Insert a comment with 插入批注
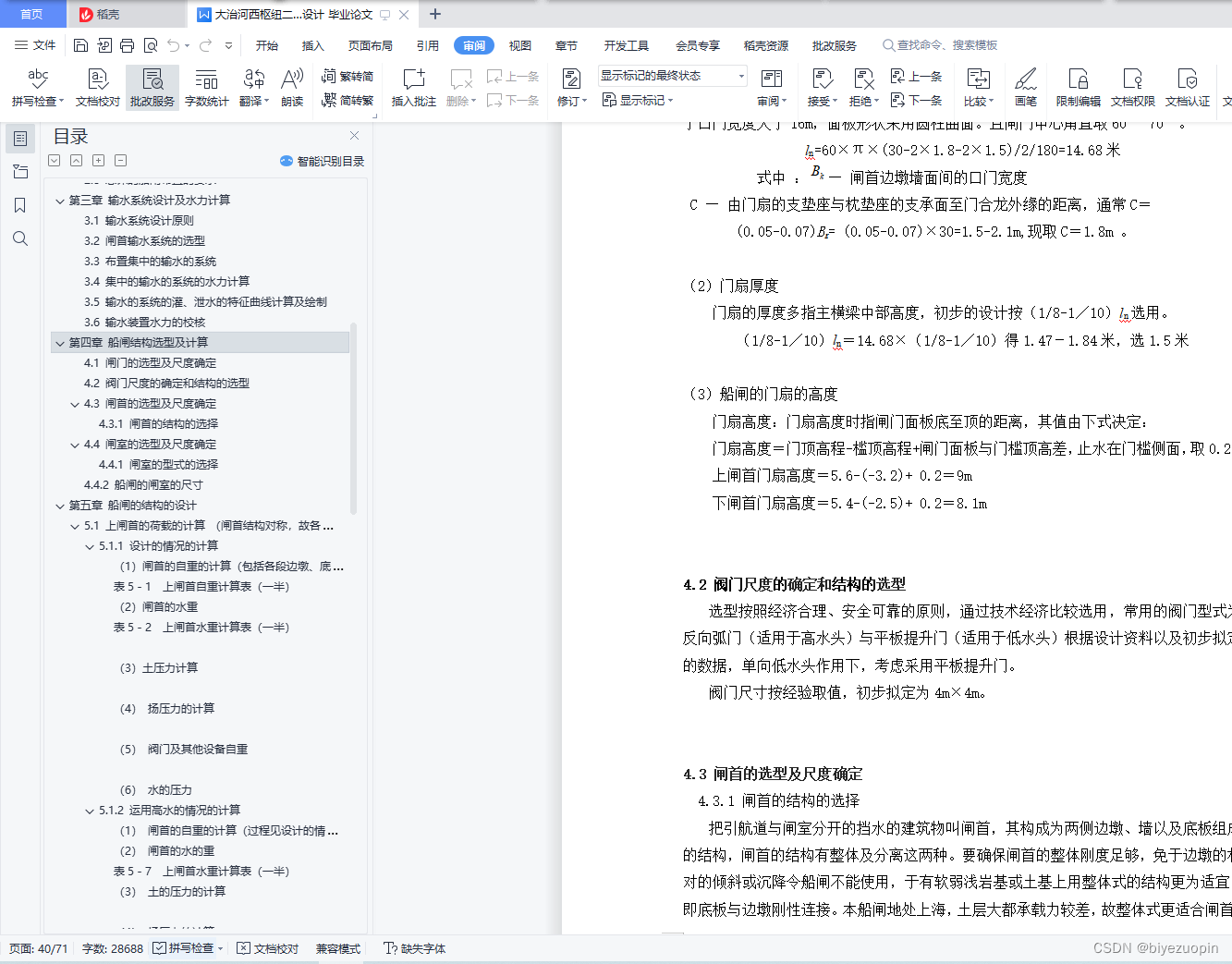1232x964 pixels. (x=412, y=88)
